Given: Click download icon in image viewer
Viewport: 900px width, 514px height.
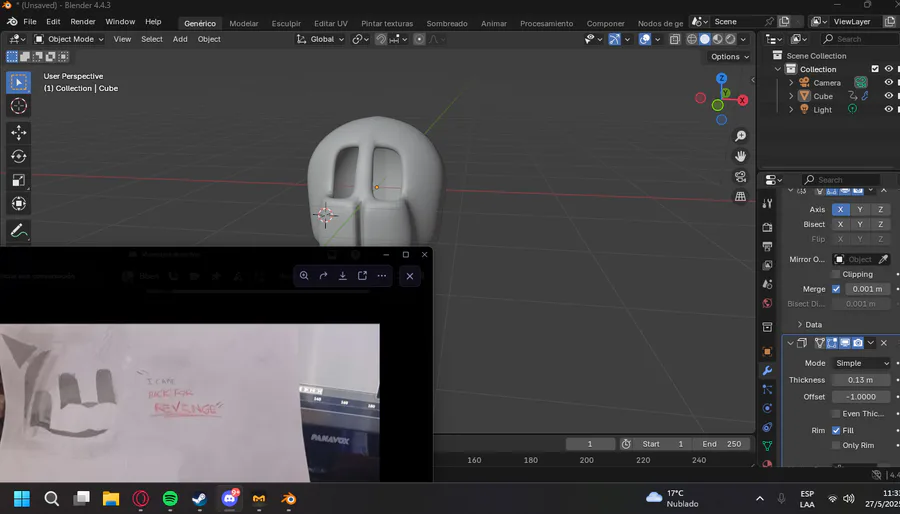Looking at the screenshot, I should (343, 276).
